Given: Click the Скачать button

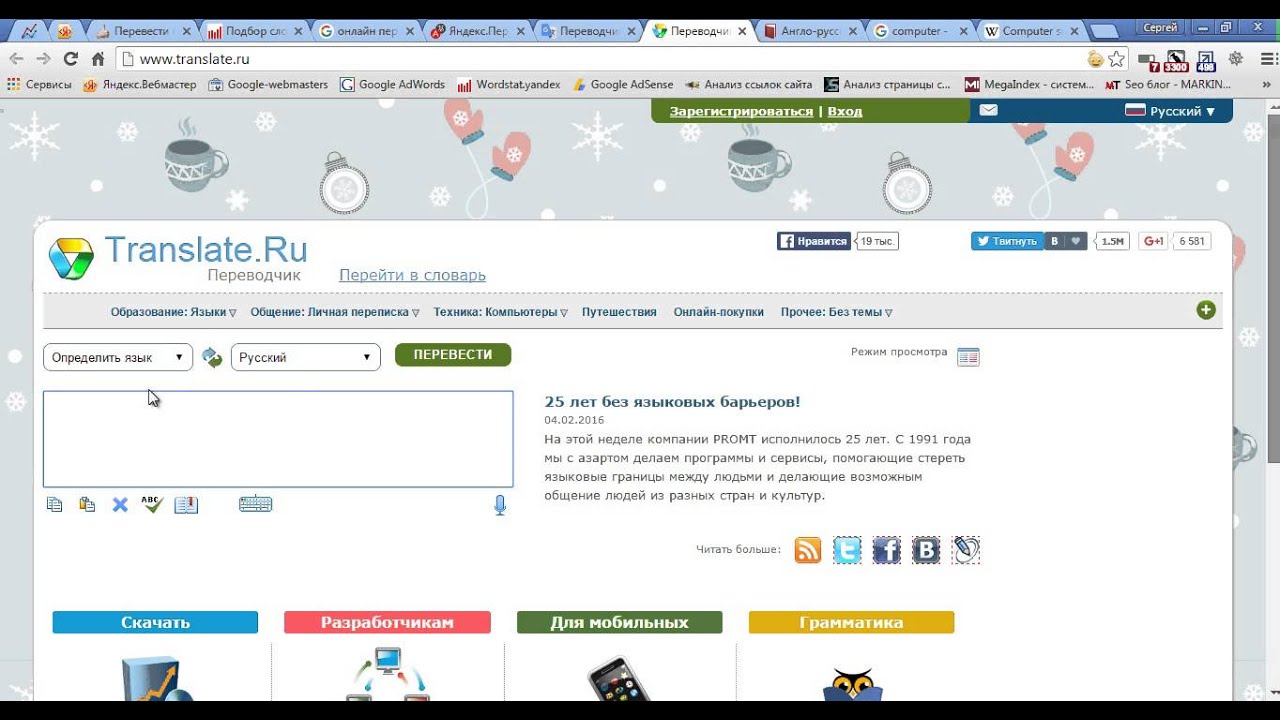Looking at the screenshot, I should coord(155,622).
